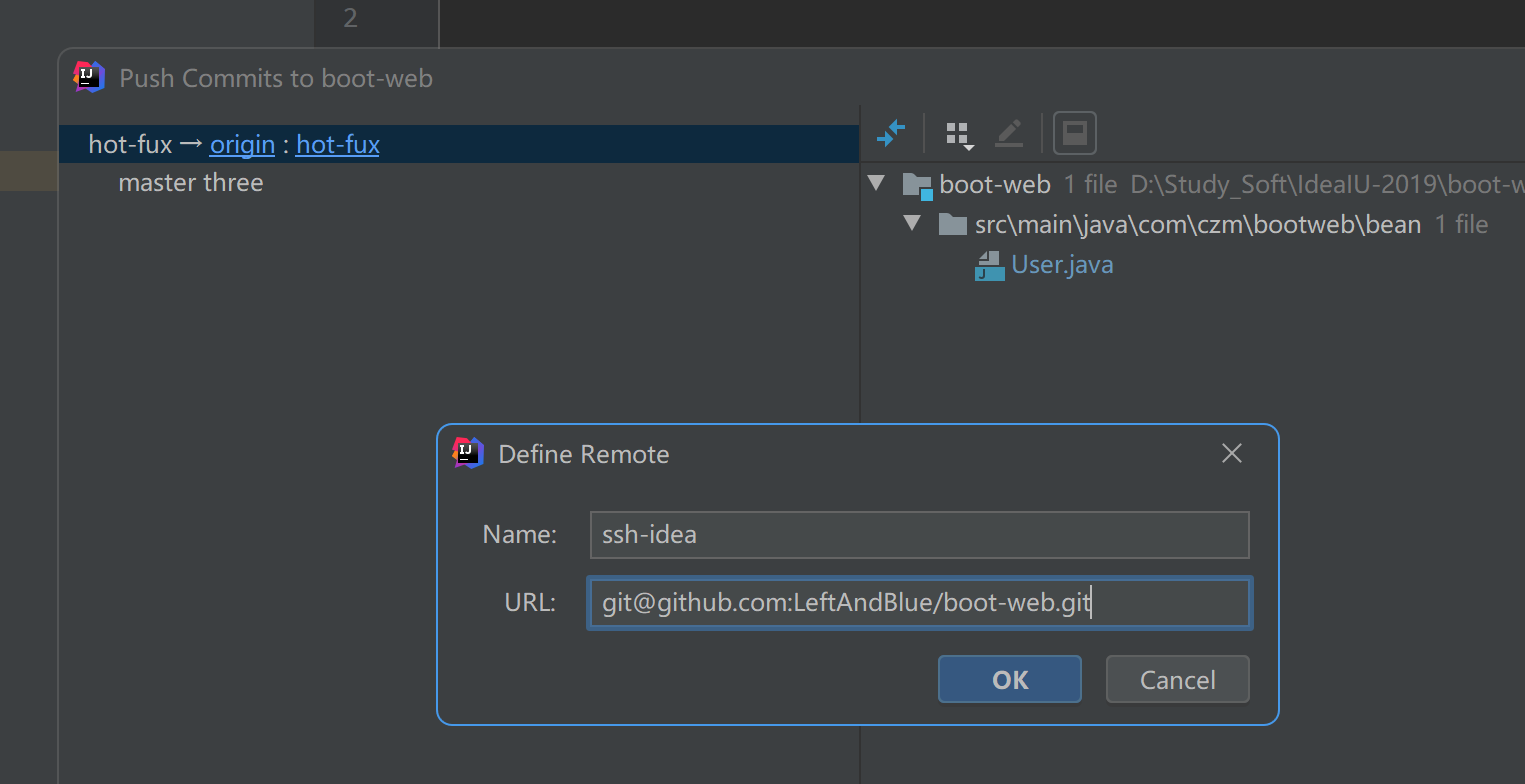Toggle the preview diff toolbar icon
1525x784 pixels.
1075,133
